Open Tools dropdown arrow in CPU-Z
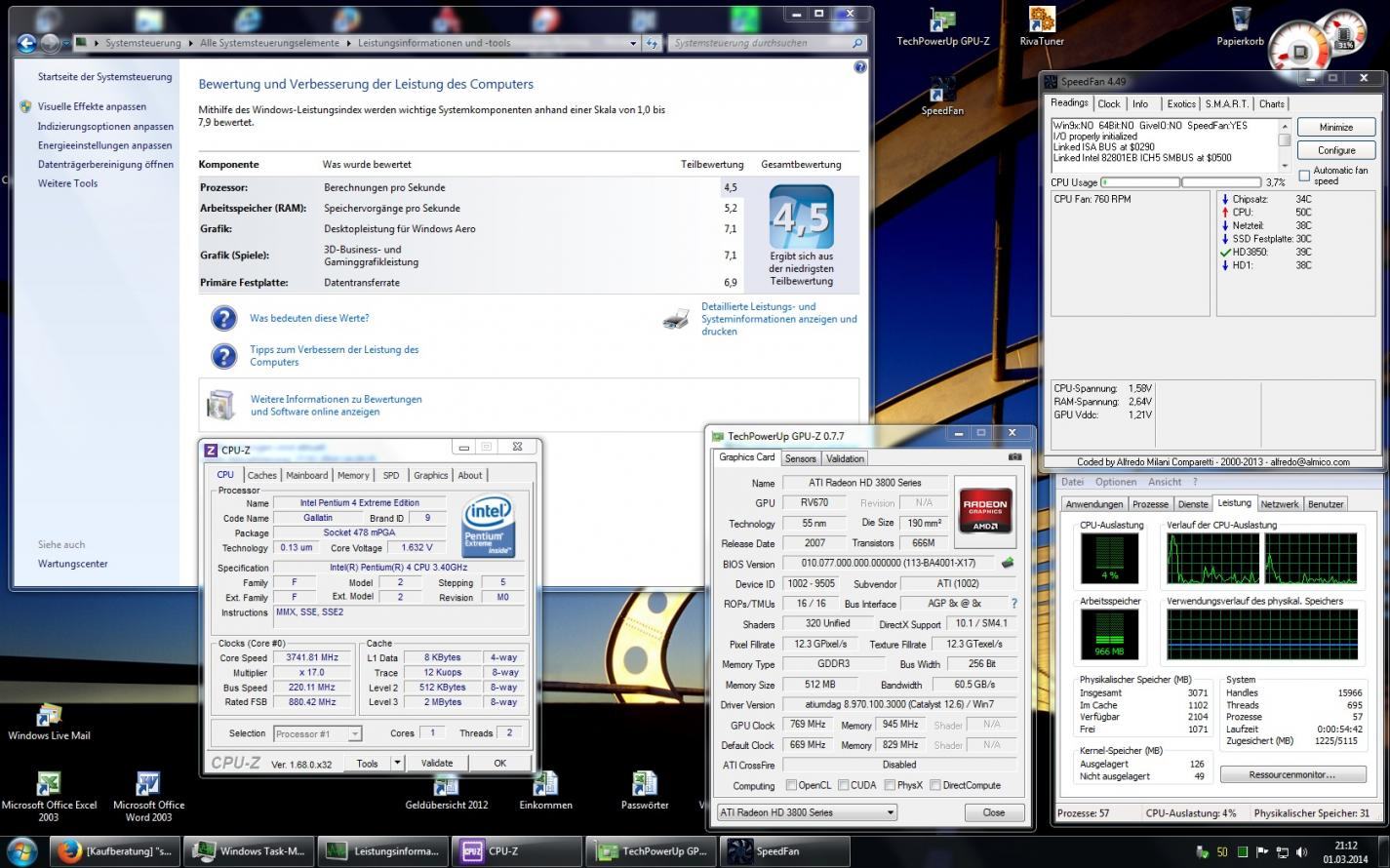Screen dimensions: 1390x868 pos(397,764)
